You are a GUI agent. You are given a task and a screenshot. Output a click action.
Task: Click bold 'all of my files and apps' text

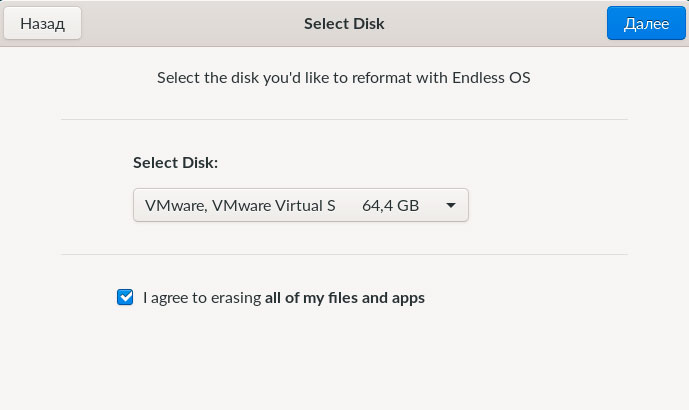pos(345,297)
